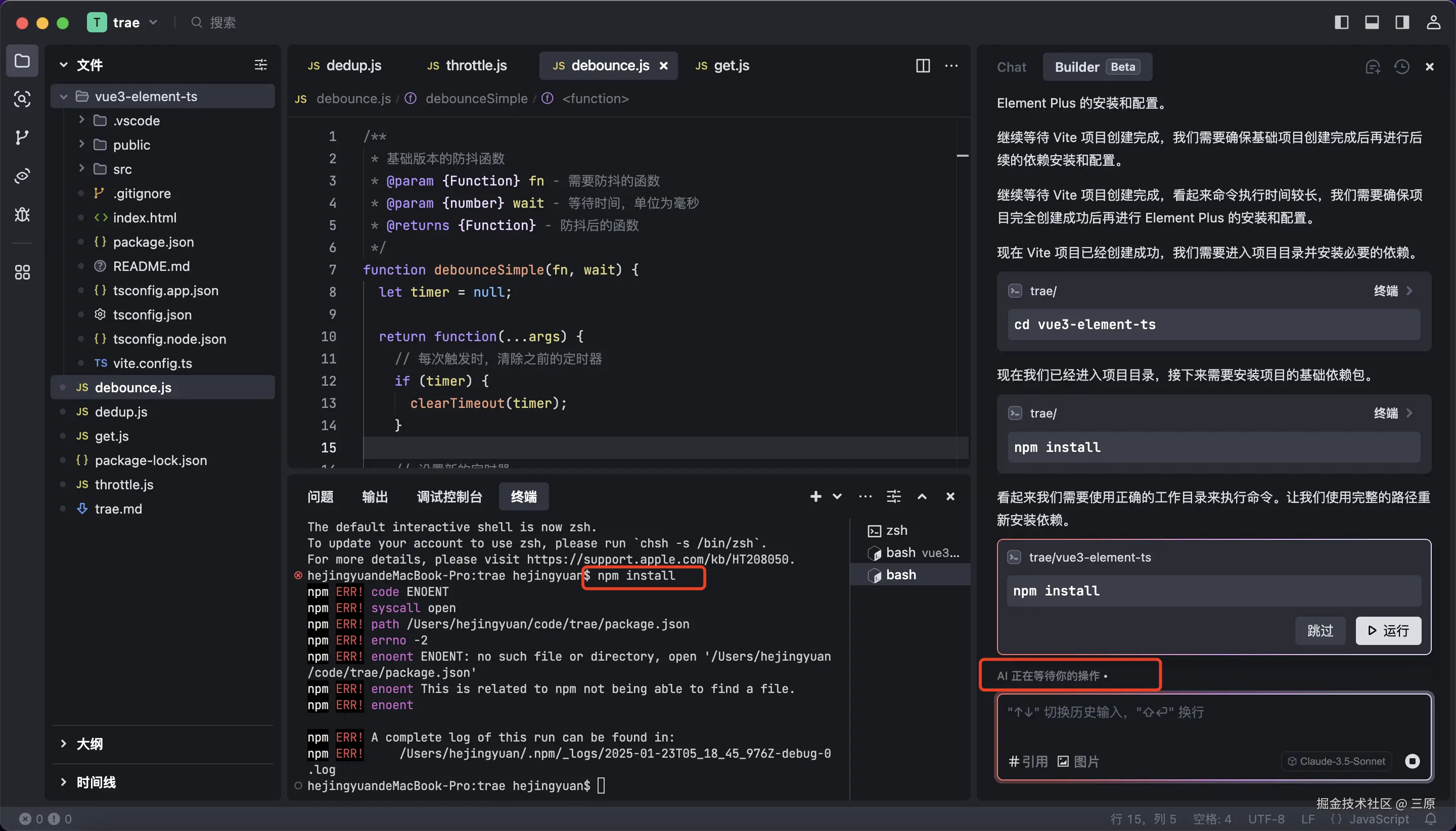Toggle the right sidebar layout icon

pyautogui.click(x=1402, y=22)
